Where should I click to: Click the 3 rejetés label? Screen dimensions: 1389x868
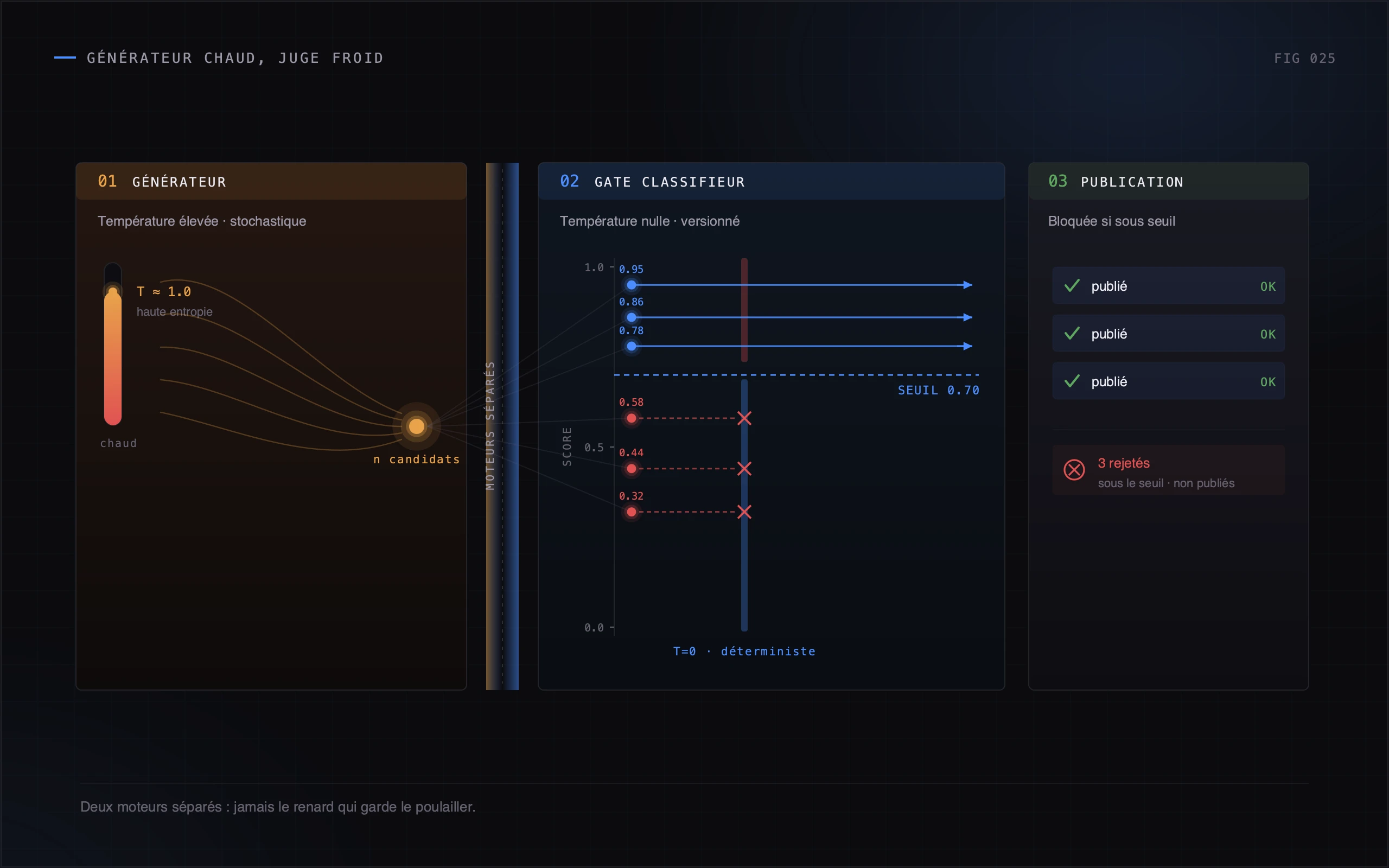click(x=1123, y=463)
